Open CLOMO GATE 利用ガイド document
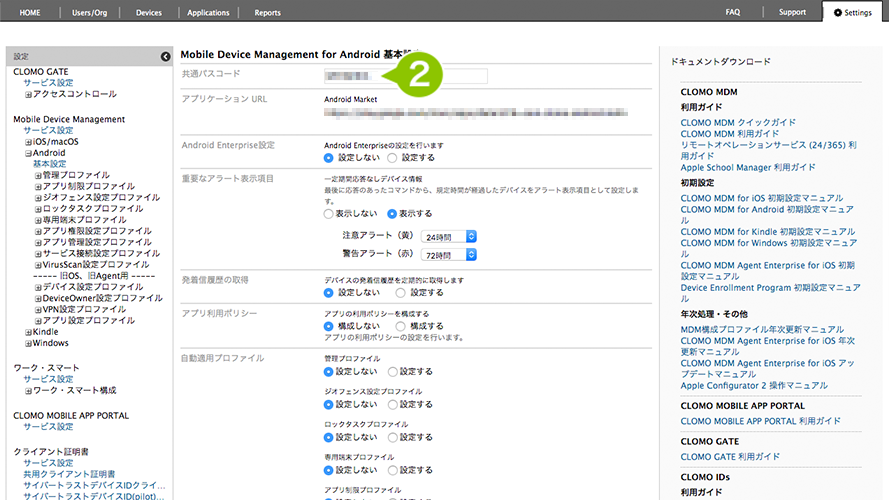 (730, 457)
